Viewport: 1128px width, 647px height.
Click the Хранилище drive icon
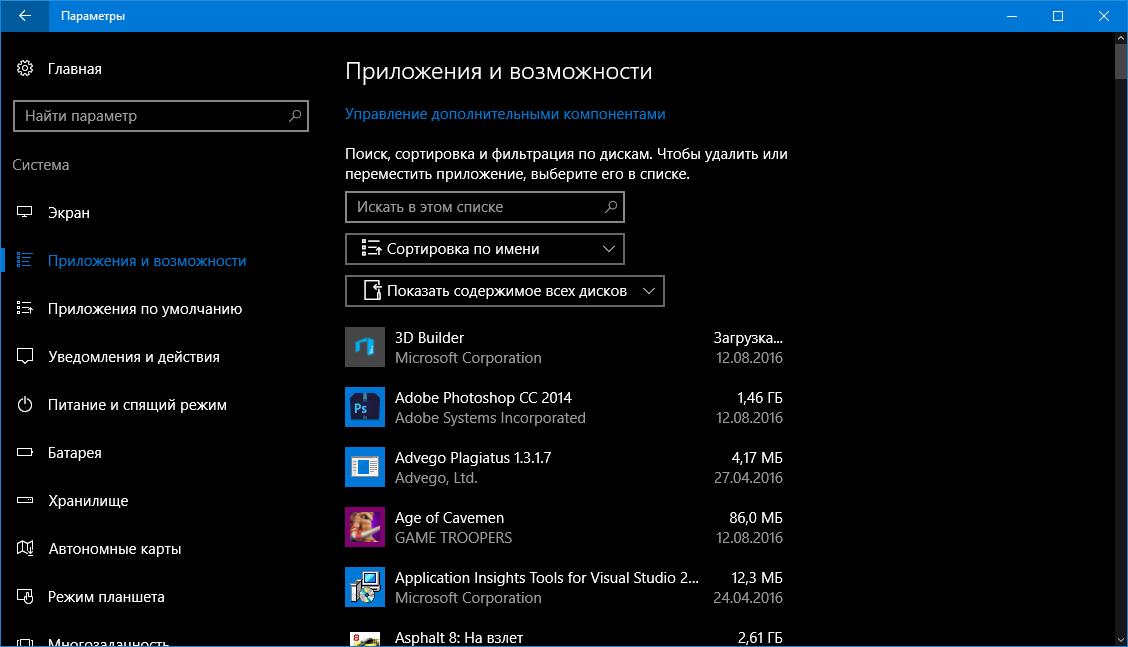tap(25, 500)
